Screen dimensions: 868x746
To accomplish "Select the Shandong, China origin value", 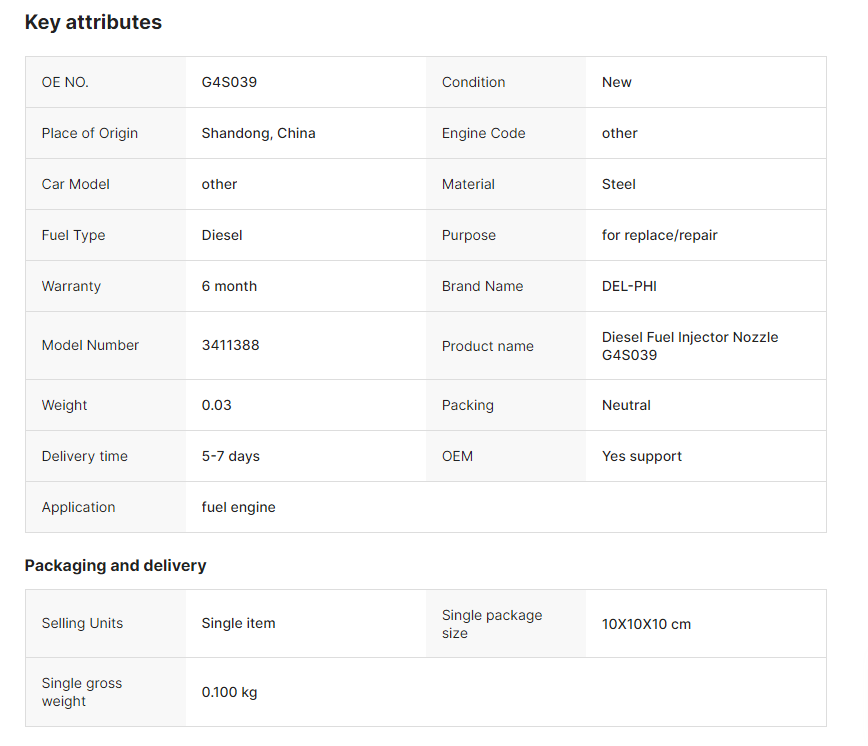I will 259,133.
